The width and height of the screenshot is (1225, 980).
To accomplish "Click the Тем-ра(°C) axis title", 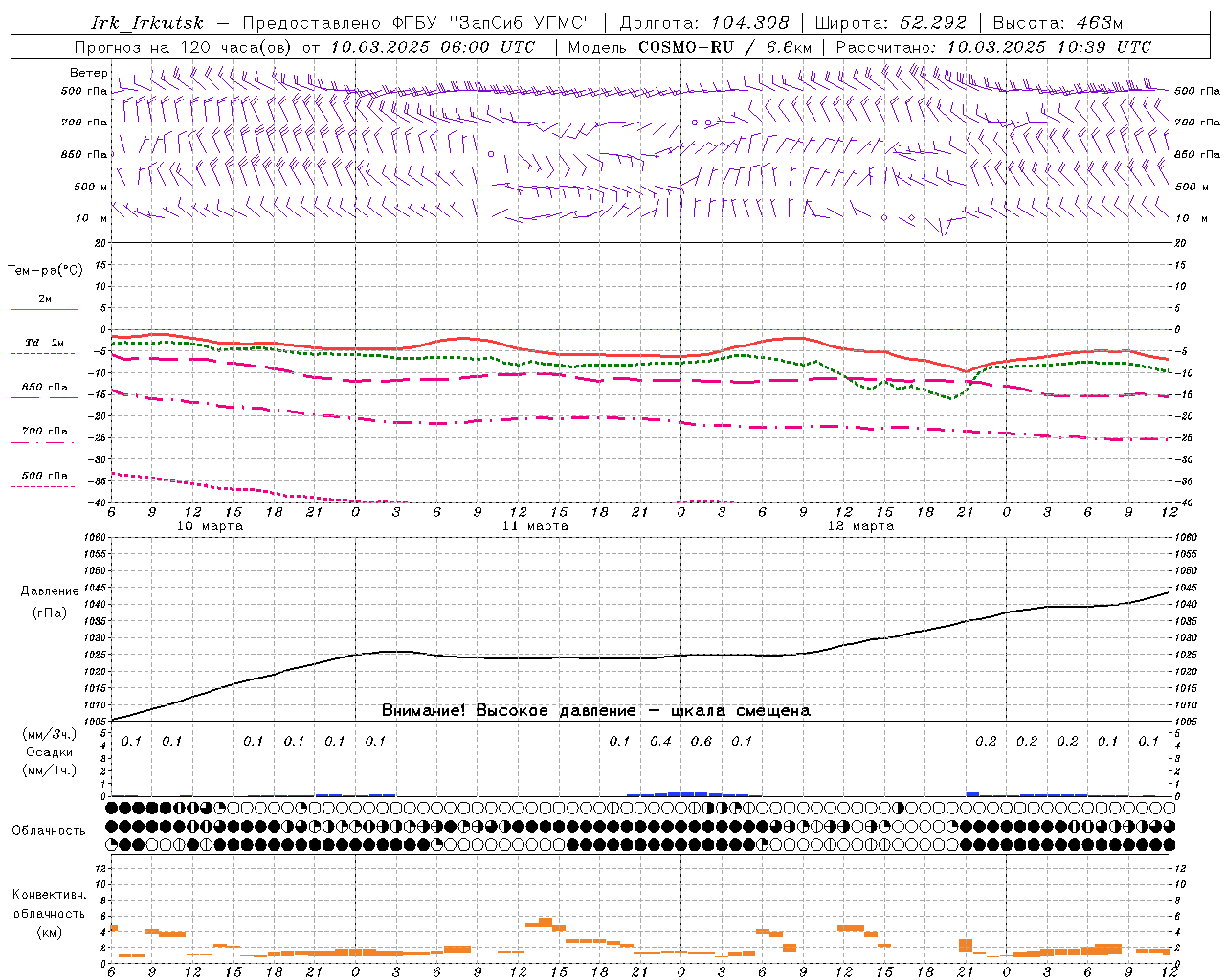I will click(x=45, y=271).
